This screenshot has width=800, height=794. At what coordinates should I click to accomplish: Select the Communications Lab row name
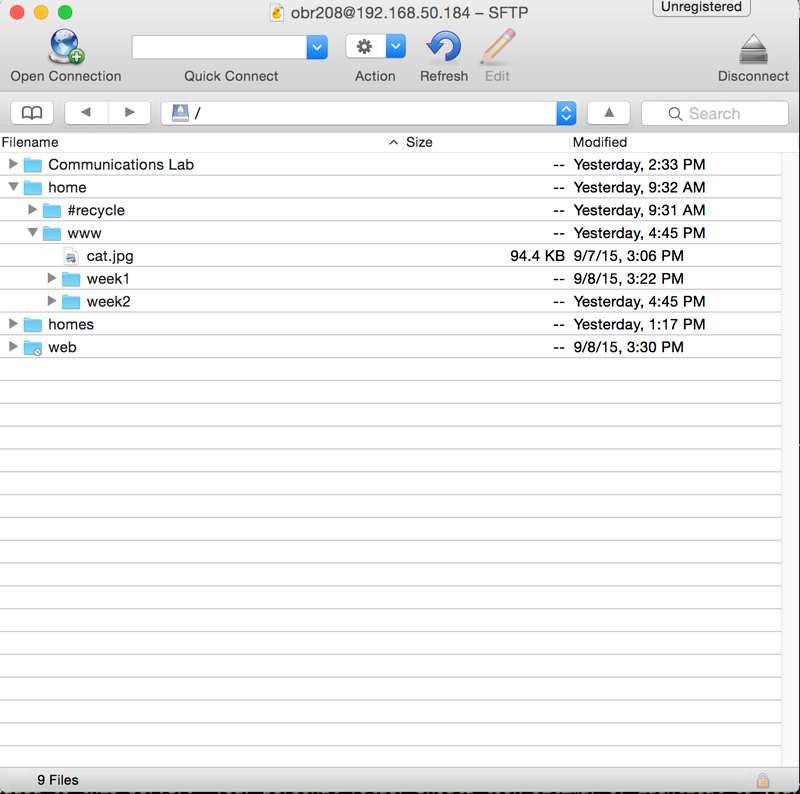pyautogui.click(x=121, y=165)
